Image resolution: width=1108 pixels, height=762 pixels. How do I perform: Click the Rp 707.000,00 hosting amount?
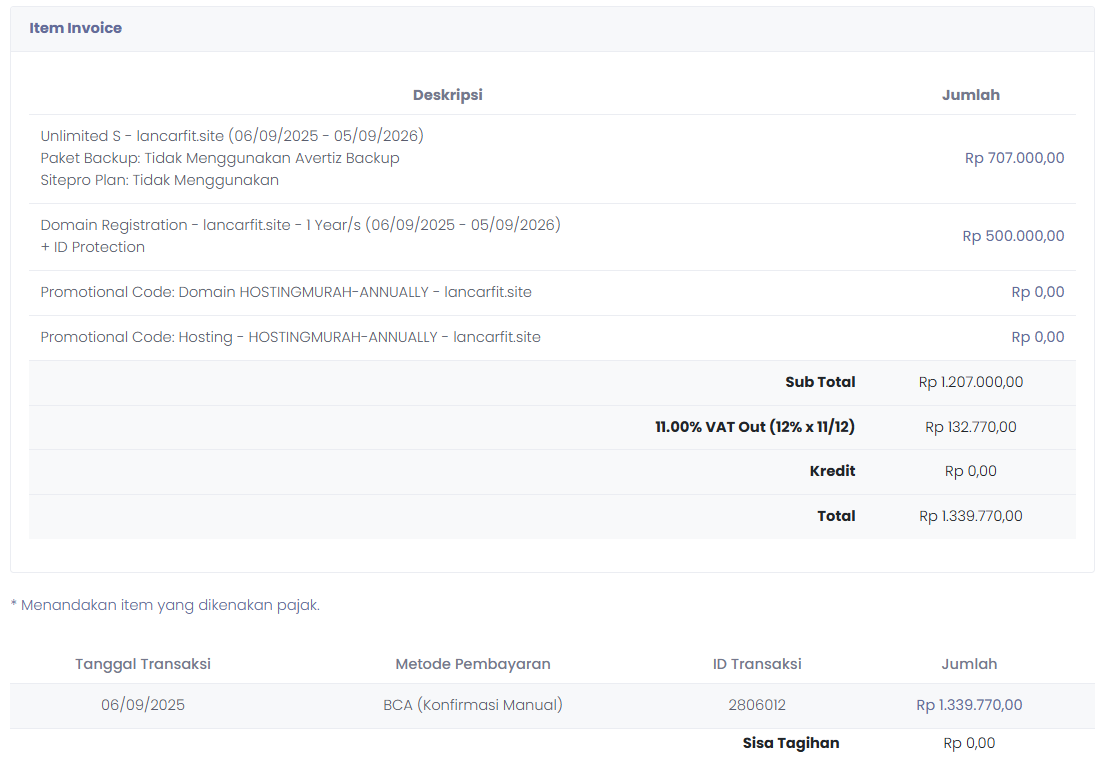pos(1014,158)
